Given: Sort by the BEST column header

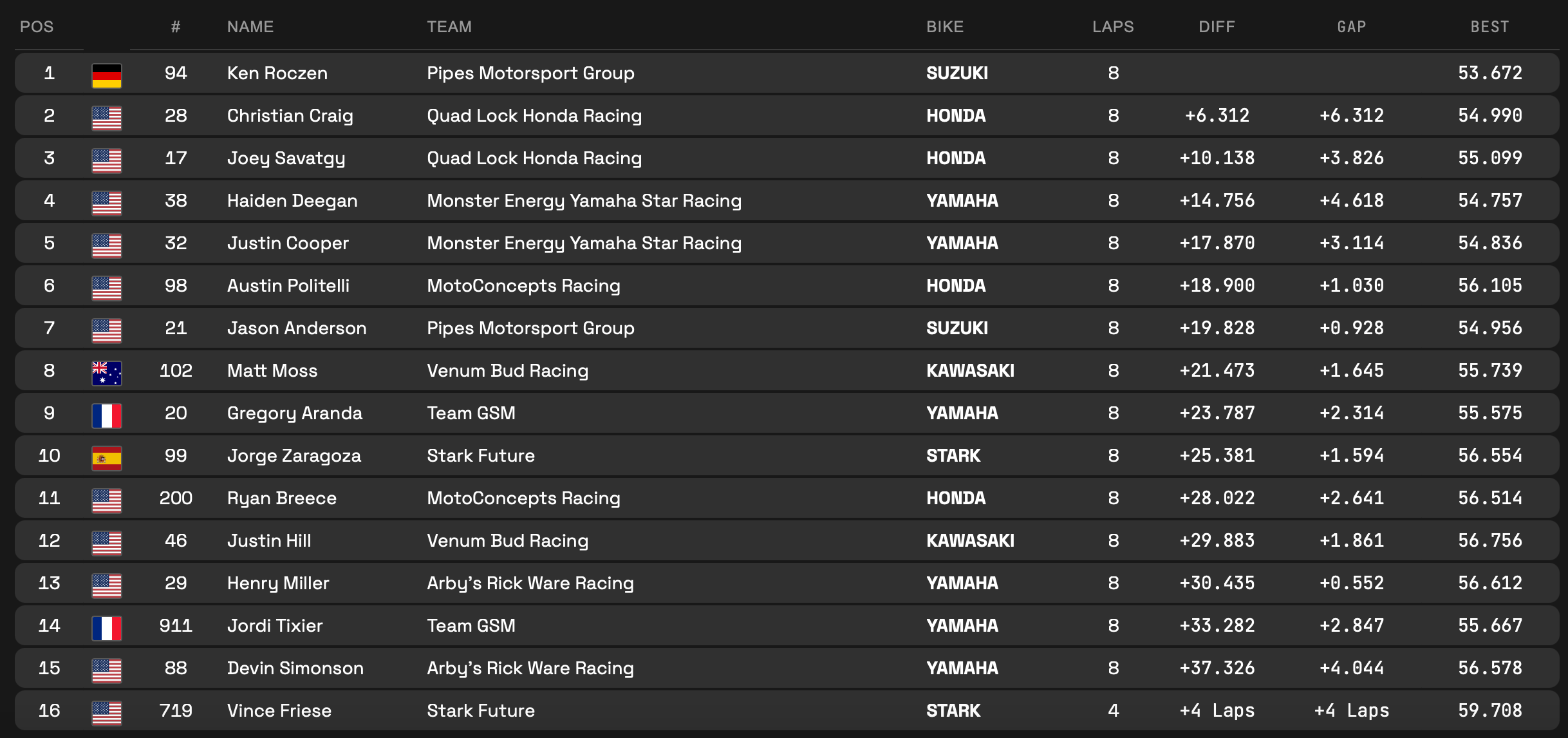Looking at the screenshot, I should coord(1489,27).
